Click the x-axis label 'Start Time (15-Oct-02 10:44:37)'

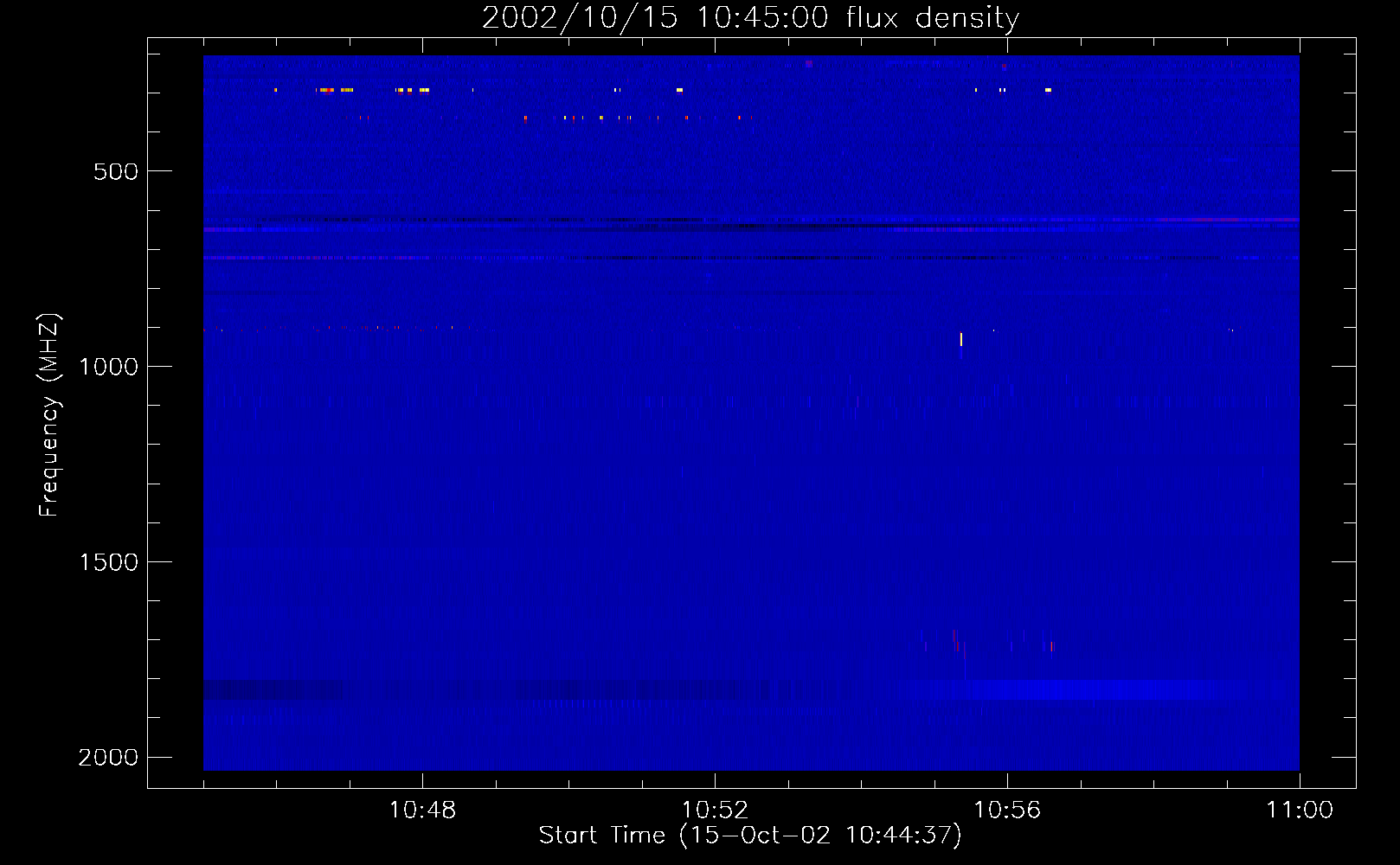click(750, 836)
